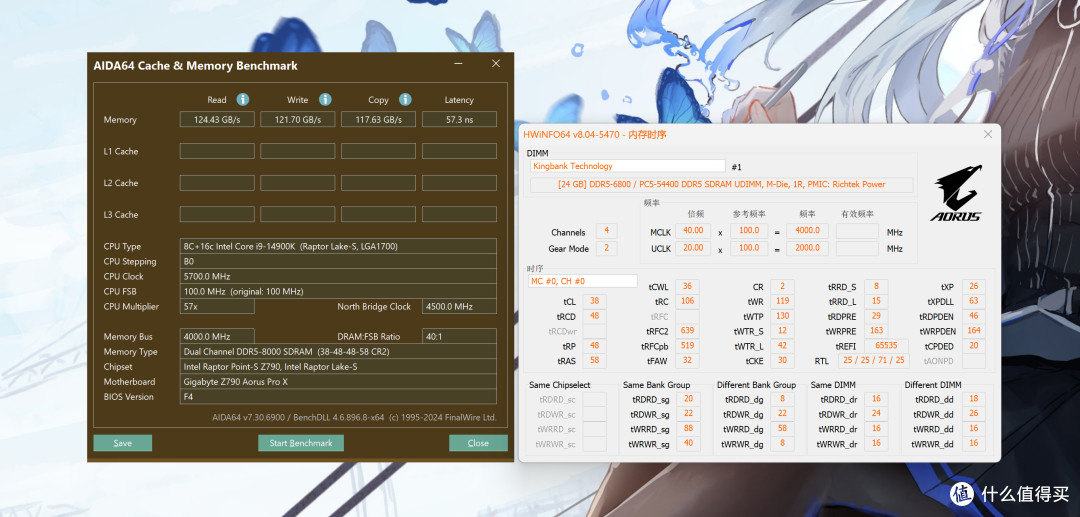This screenshot has width=1080, height=517.
Task: Click the tRDWR_dr value 24
Action: point(876,414)
